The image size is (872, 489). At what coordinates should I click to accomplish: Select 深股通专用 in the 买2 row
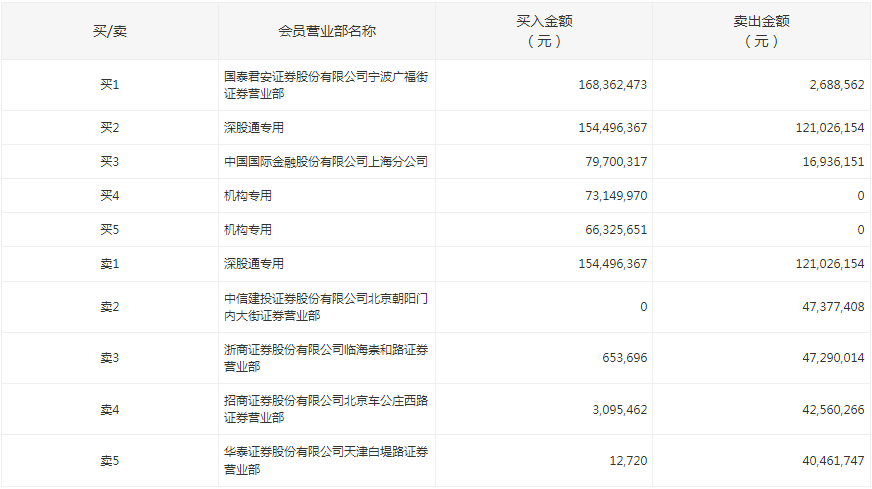254,128
